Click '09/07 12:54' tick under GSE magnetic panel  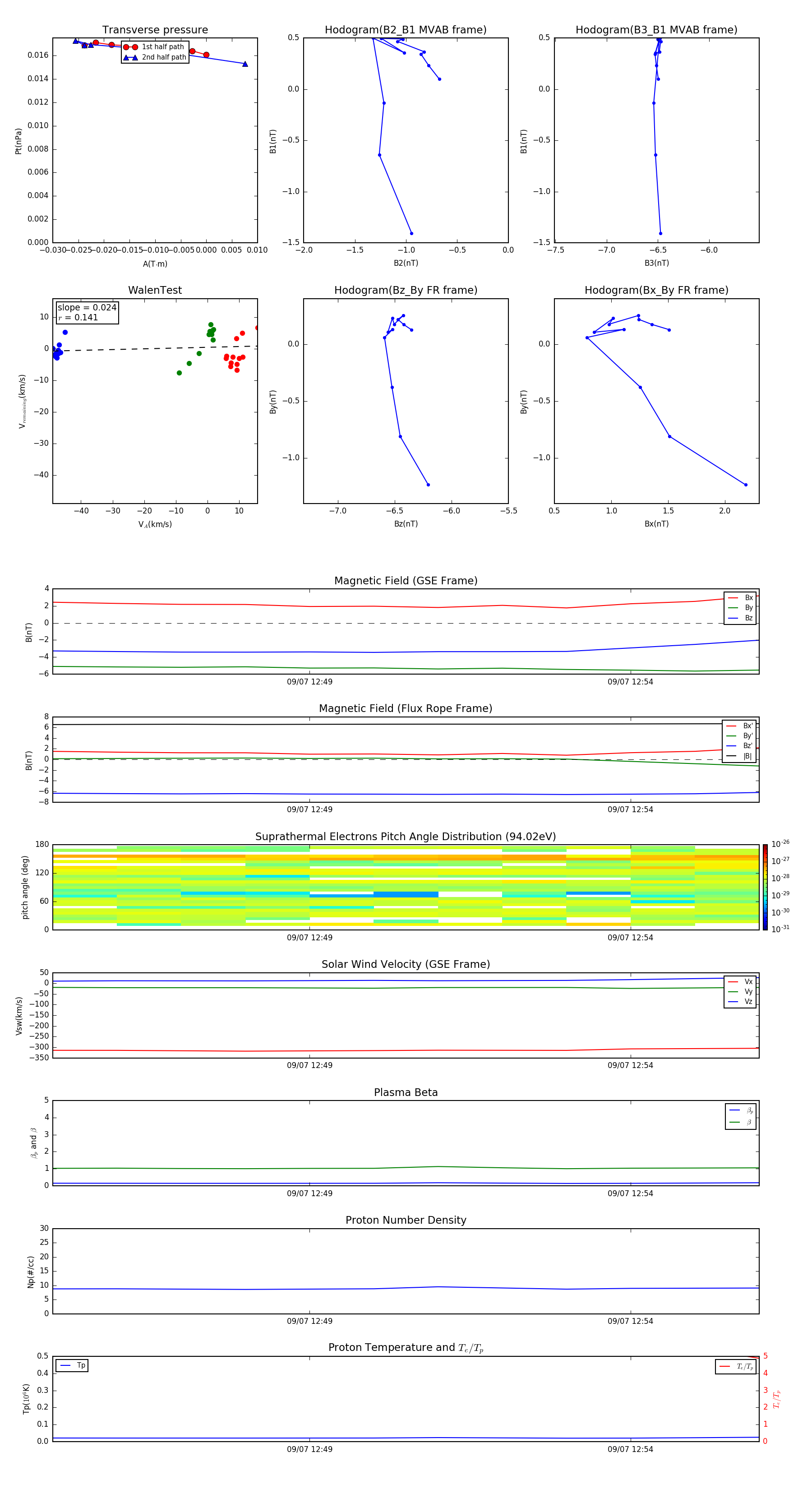click(x=630, y=682)
